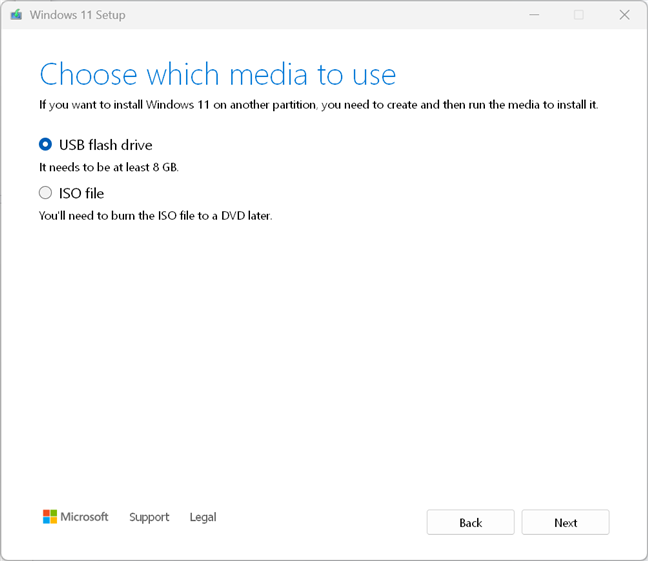Select the ISO file radio button

pyautogui.click(x=45, y=193)
